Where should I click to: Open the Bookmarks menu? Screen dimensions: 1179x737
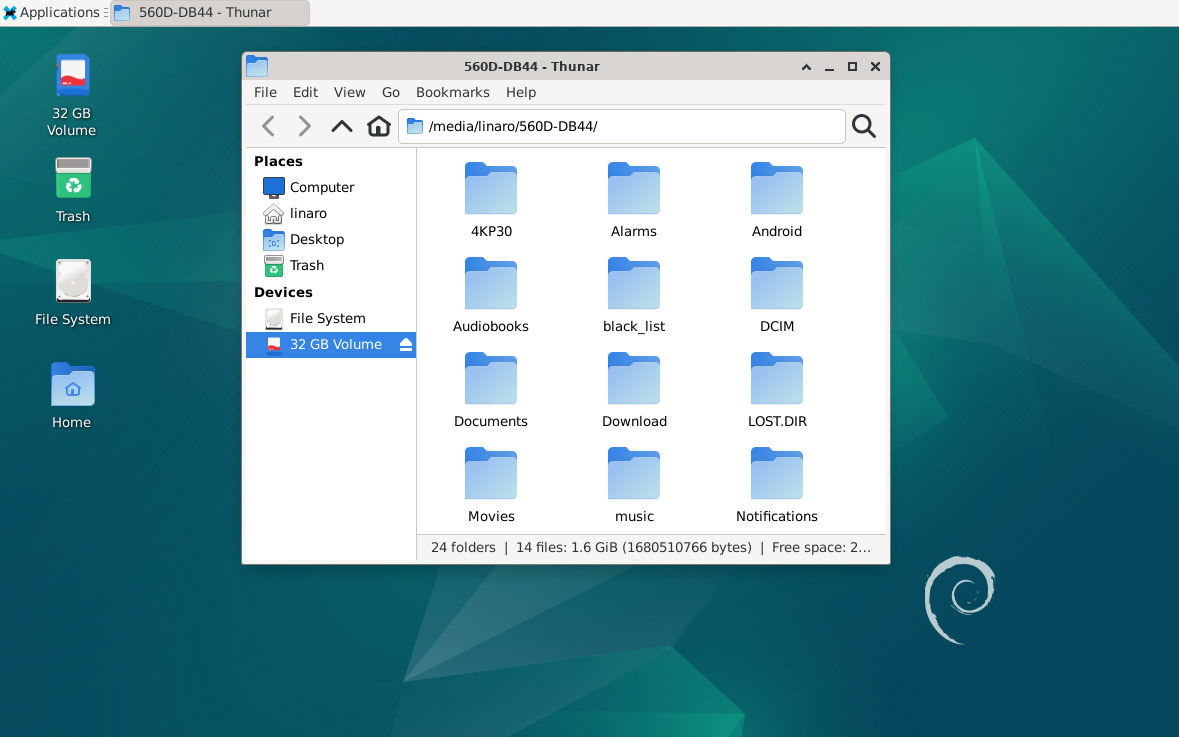452,92
